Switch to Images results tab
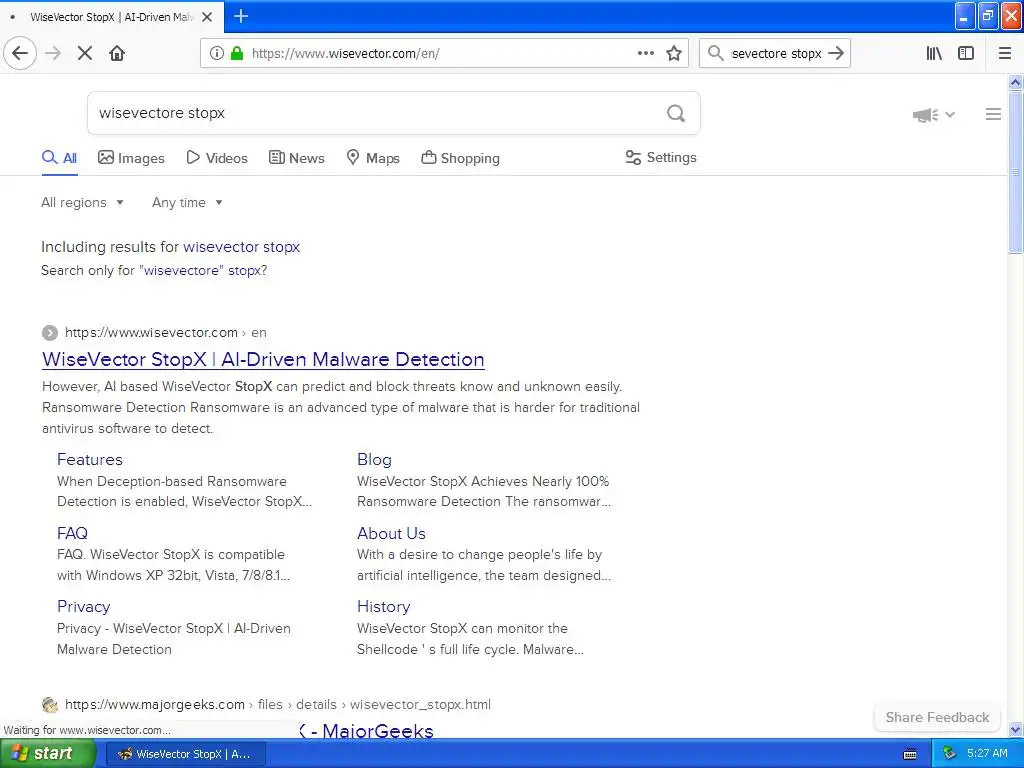This screenshot has height=768, width=1024. coord(131,158)
